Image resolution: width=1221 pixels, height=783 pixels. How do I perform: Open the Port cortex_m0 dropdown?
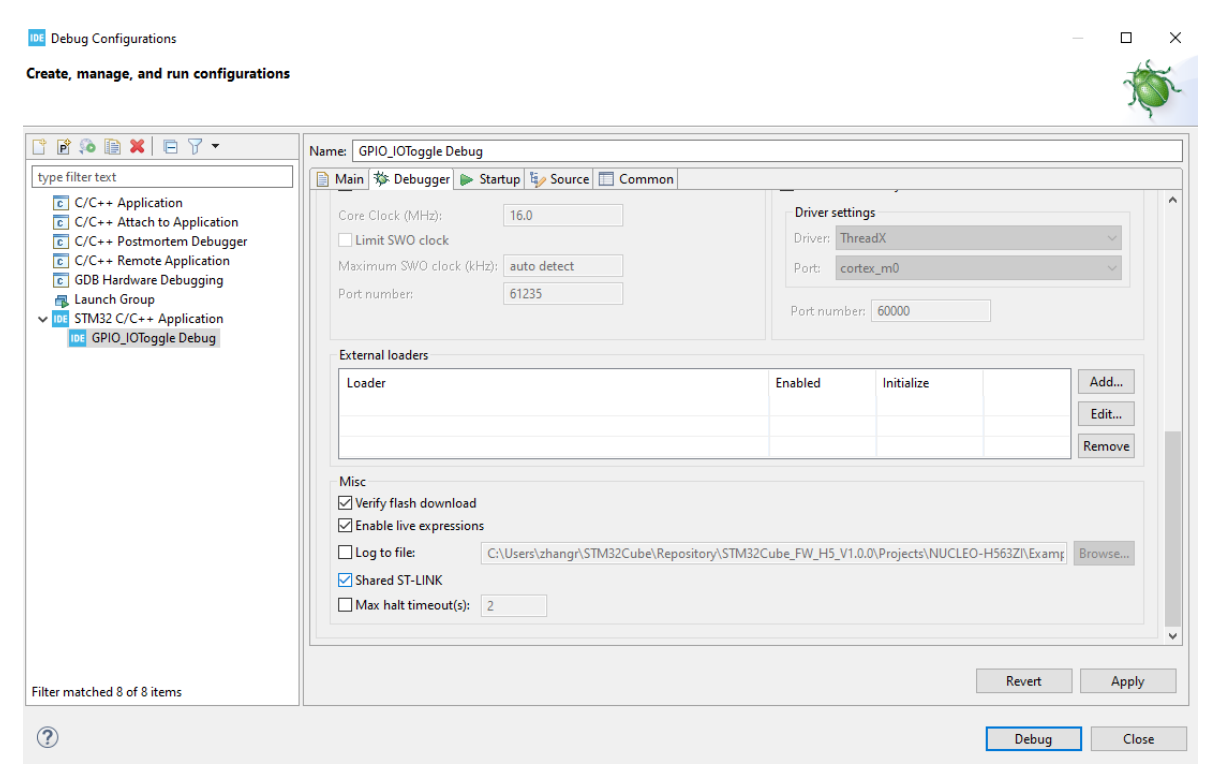point(978,268)
